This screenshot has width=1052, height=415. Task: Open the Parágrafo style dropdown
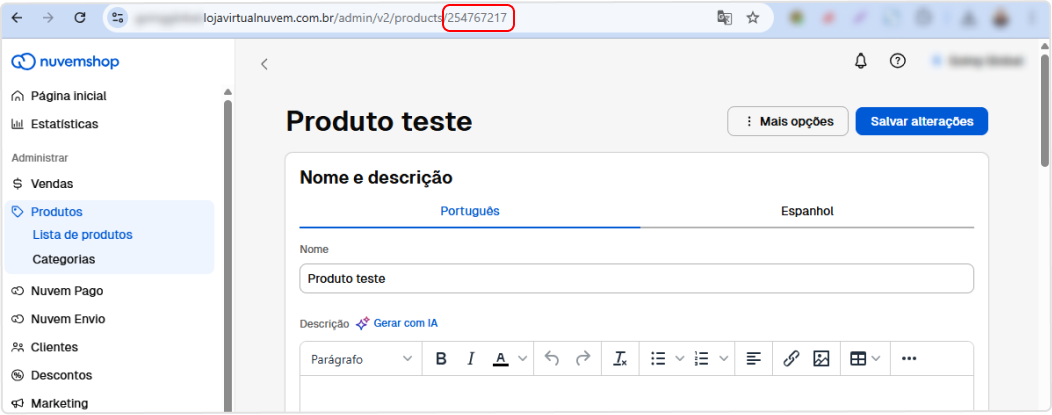(361, 359)
